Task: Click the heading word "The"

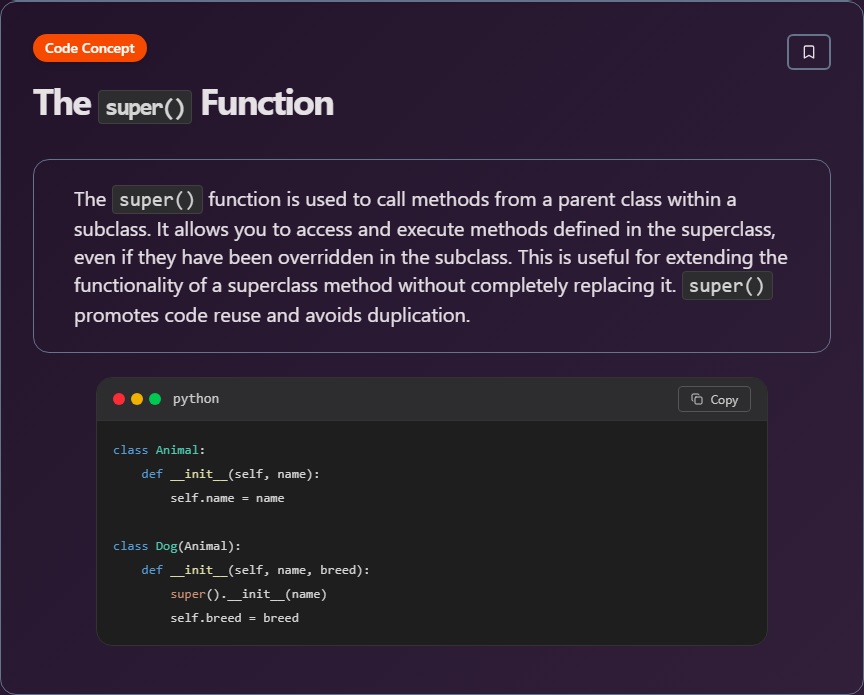Action: tap(62, 103)
